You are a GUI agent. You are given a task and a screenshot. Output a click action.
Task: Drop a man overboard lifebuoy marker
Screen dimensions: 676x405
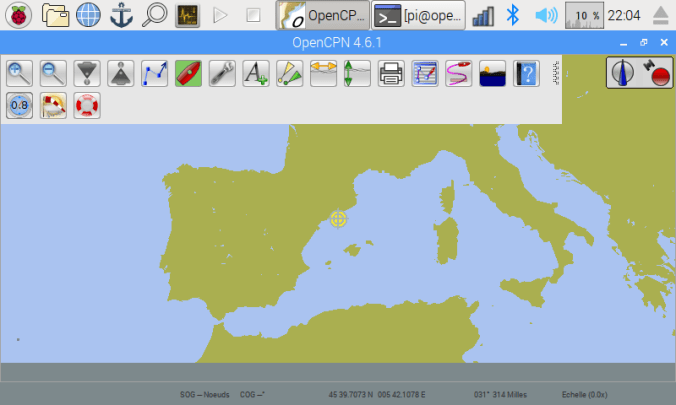coord(88,105)
